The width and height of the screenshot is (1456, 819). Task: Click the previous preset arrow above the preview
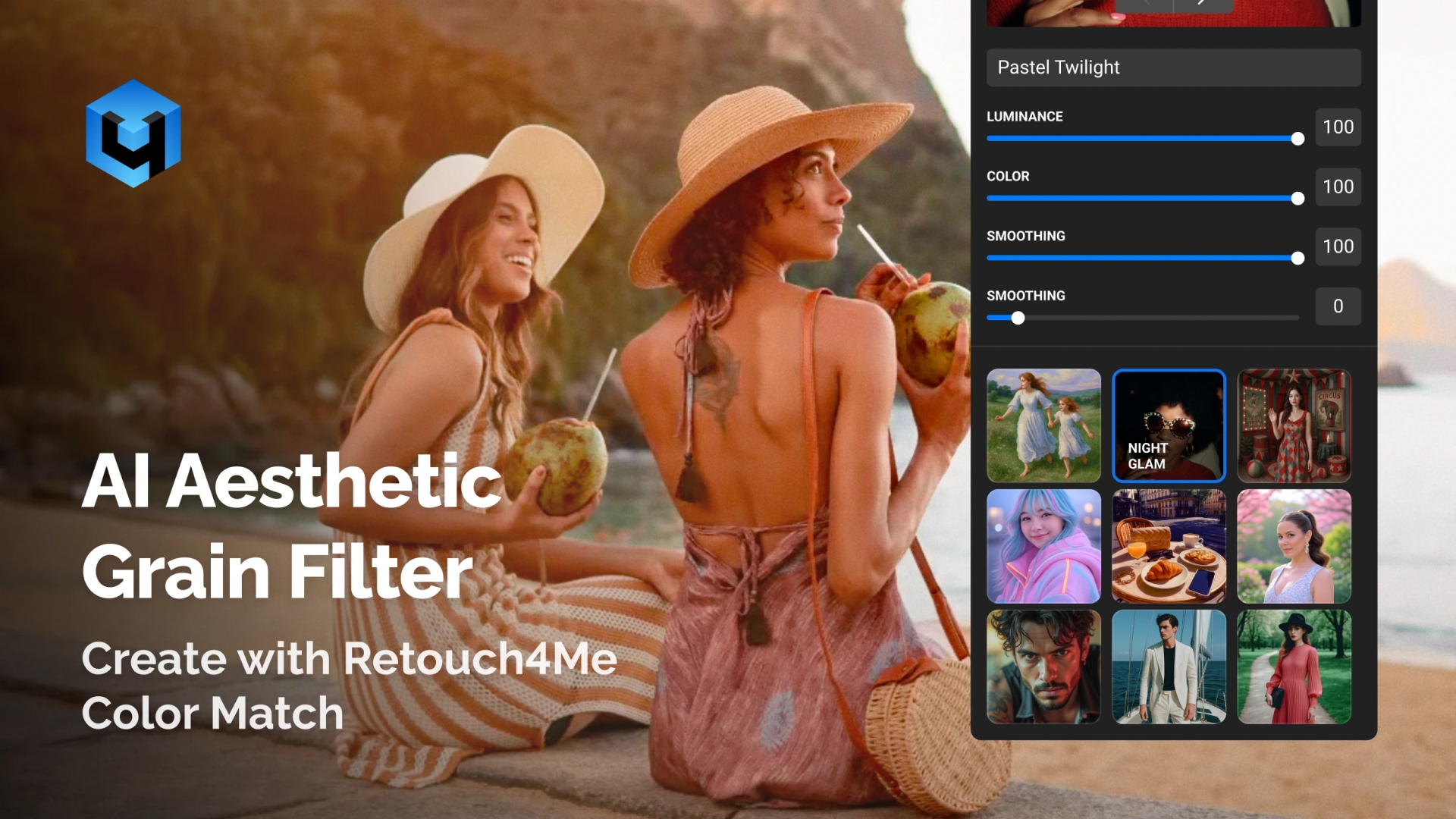pyautogui.click(x=1146, y=5)
